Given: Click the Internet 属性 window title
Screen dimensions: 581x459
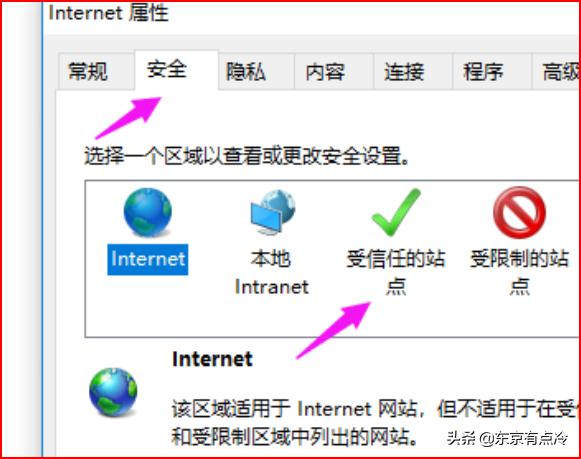Looking at the screenshot, I should click(109, 13).
